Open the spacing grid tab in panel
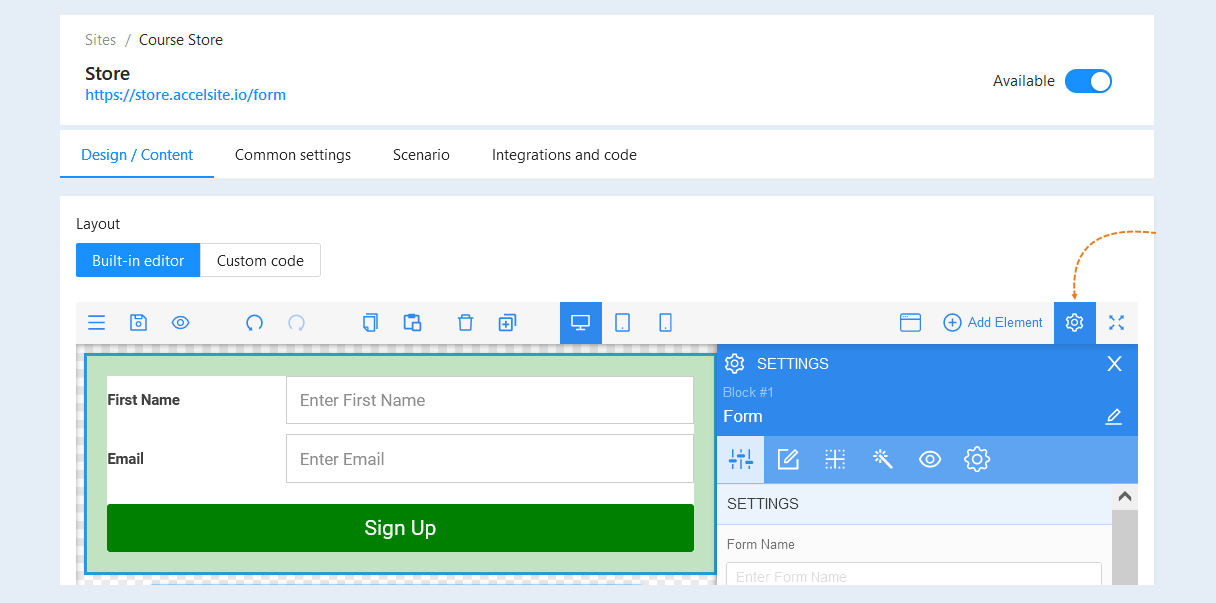Screen dimensions: 1216x603 (835, 459)
